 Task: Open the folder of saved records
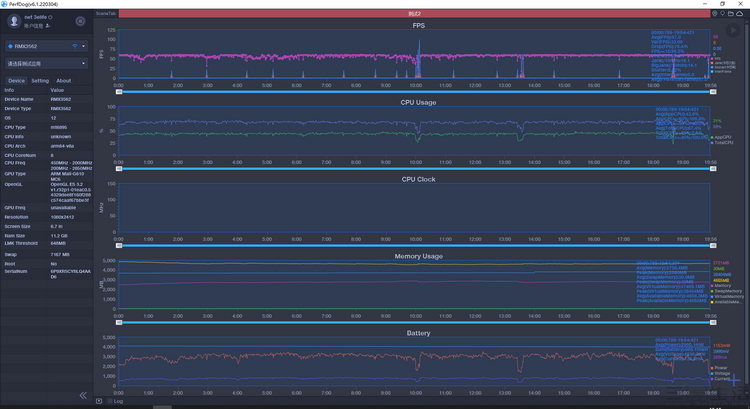tap(731, 13)
